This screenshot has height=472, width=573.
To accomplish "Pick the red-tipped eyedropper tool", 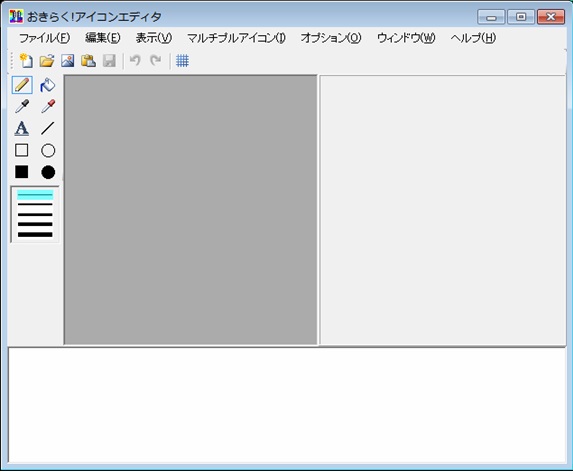I will pyautogui.click(x=48, y=106).
